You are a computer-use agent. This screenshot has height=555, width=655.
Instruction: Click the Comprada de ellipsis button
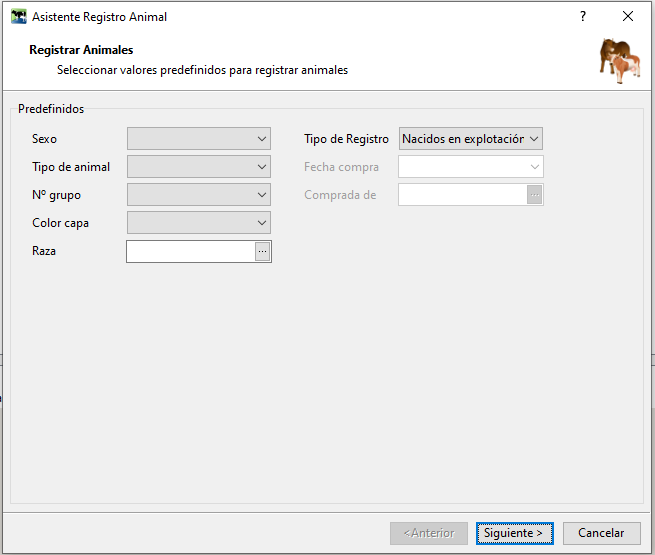tap(534, 195)
